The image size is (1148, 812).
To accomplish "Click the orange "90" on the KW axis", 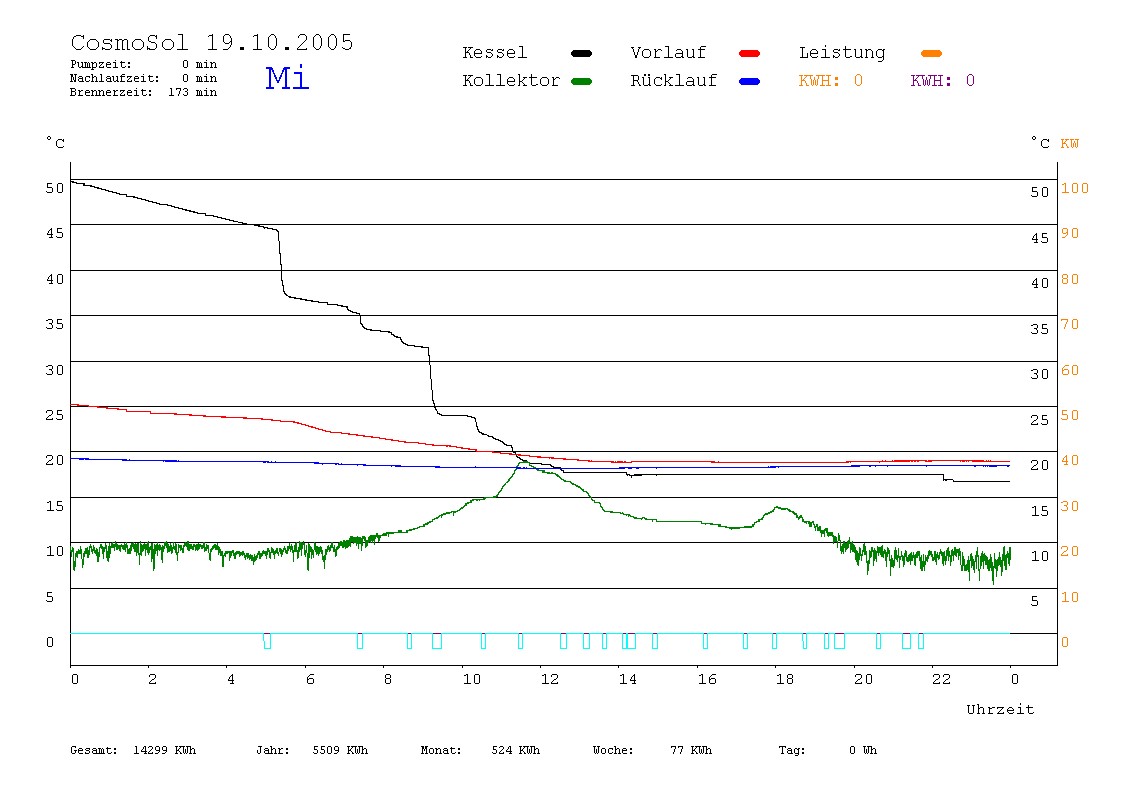I will tap(1070, 234).
